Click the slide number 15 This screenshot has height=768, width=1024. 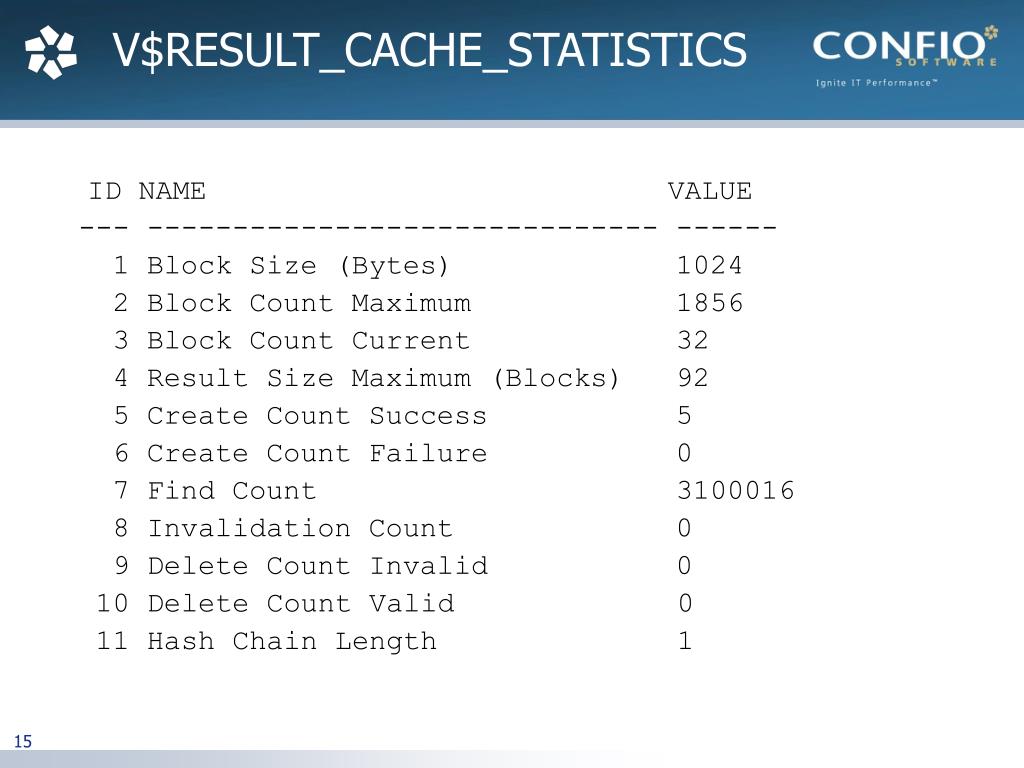[x=23, y=741]
